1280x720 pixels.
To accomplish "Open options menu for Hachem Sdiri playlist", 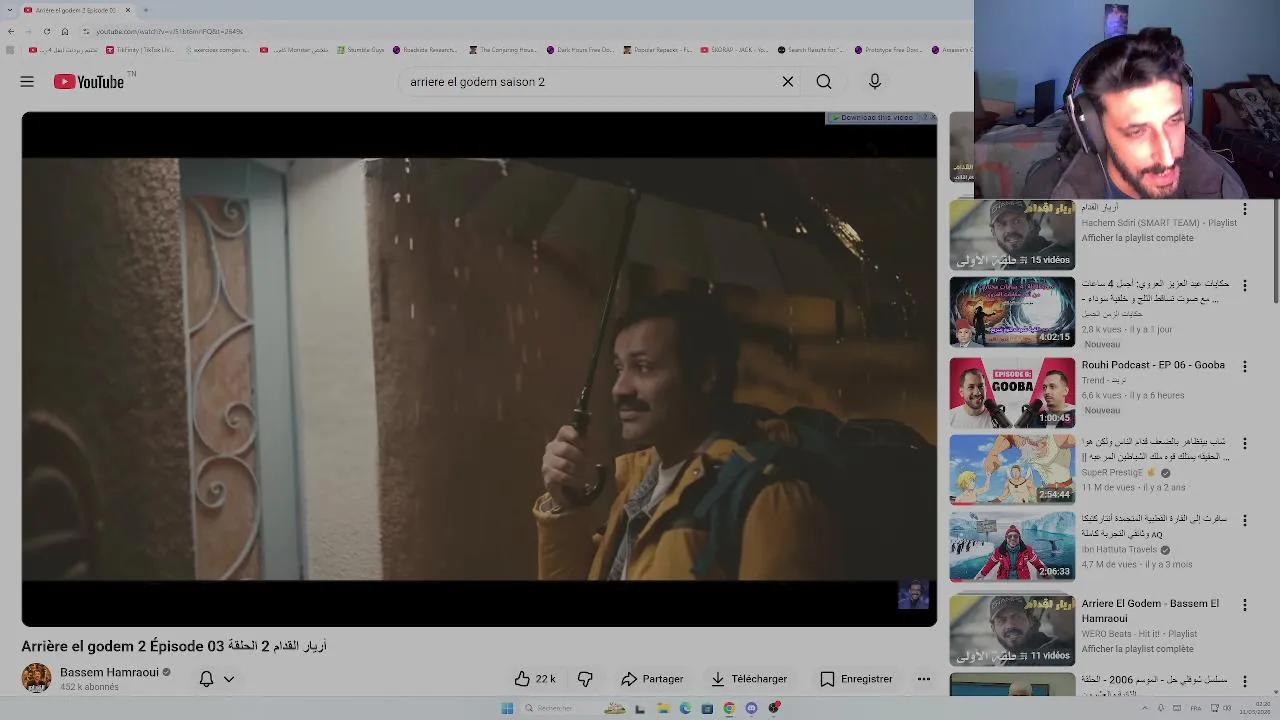I will [x=1245, y=210].
